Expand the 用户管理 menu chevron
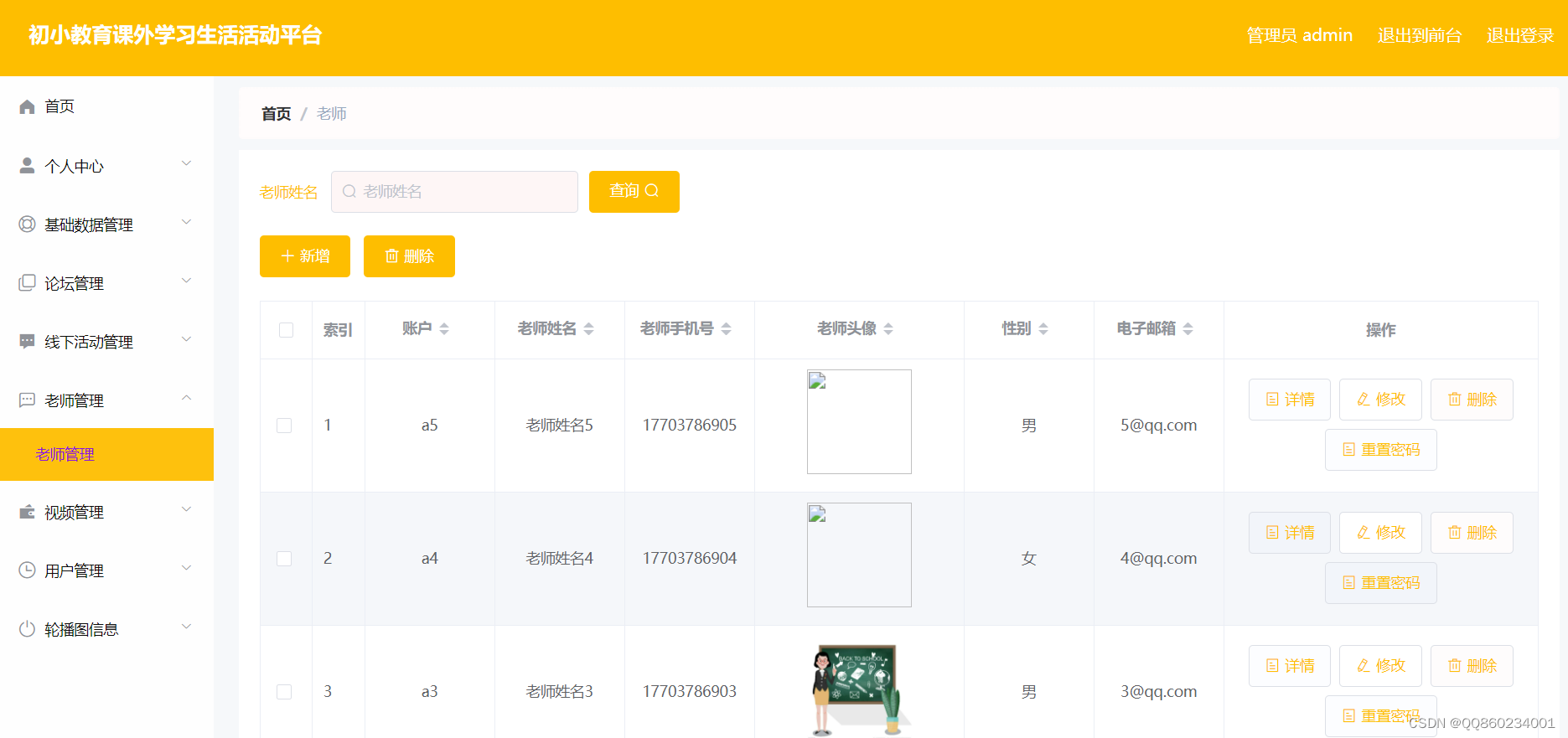 tap(187, 568)
